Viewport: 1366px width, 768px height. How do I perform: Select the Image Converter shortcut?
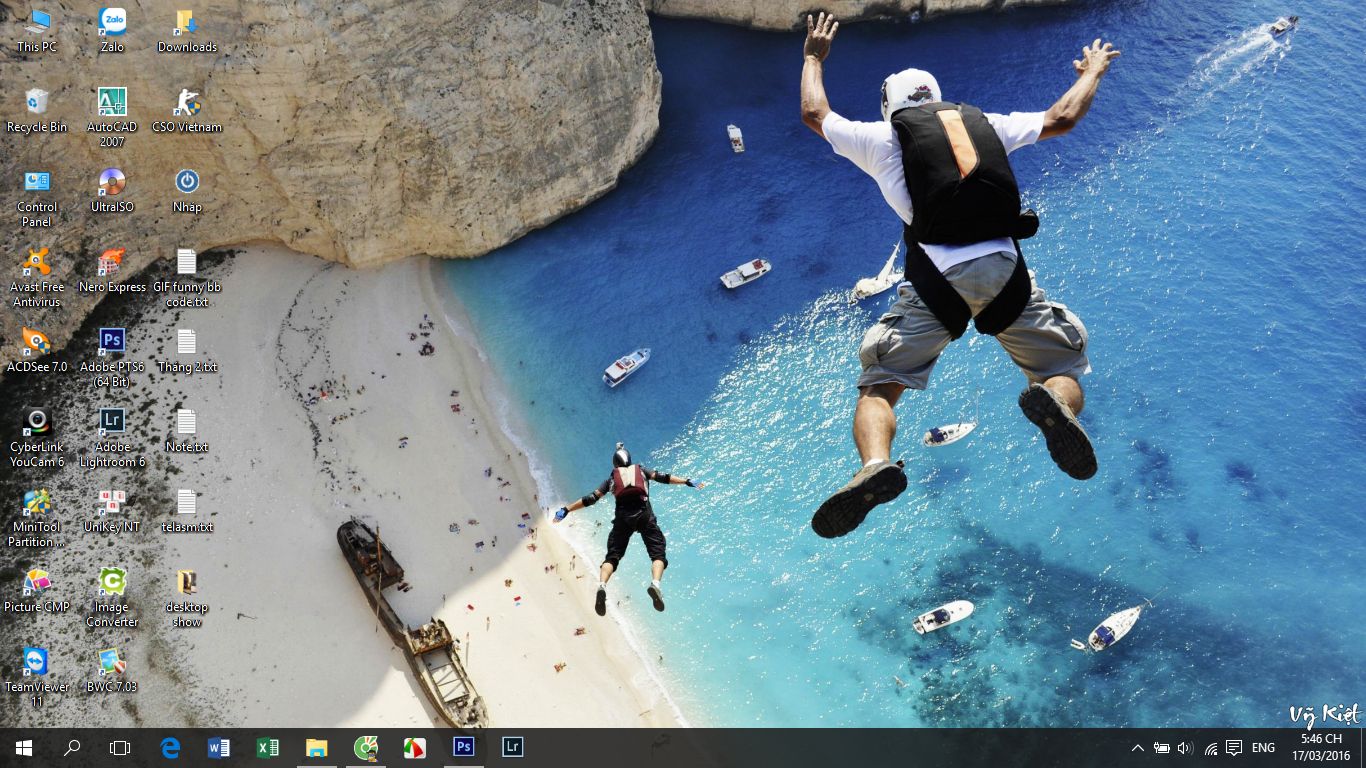click(x=112, y=597)
